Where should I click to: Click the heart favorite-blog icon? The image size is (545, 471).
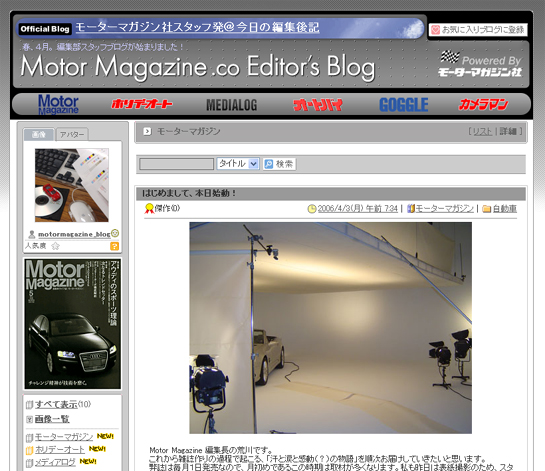(x=435, y=30)
